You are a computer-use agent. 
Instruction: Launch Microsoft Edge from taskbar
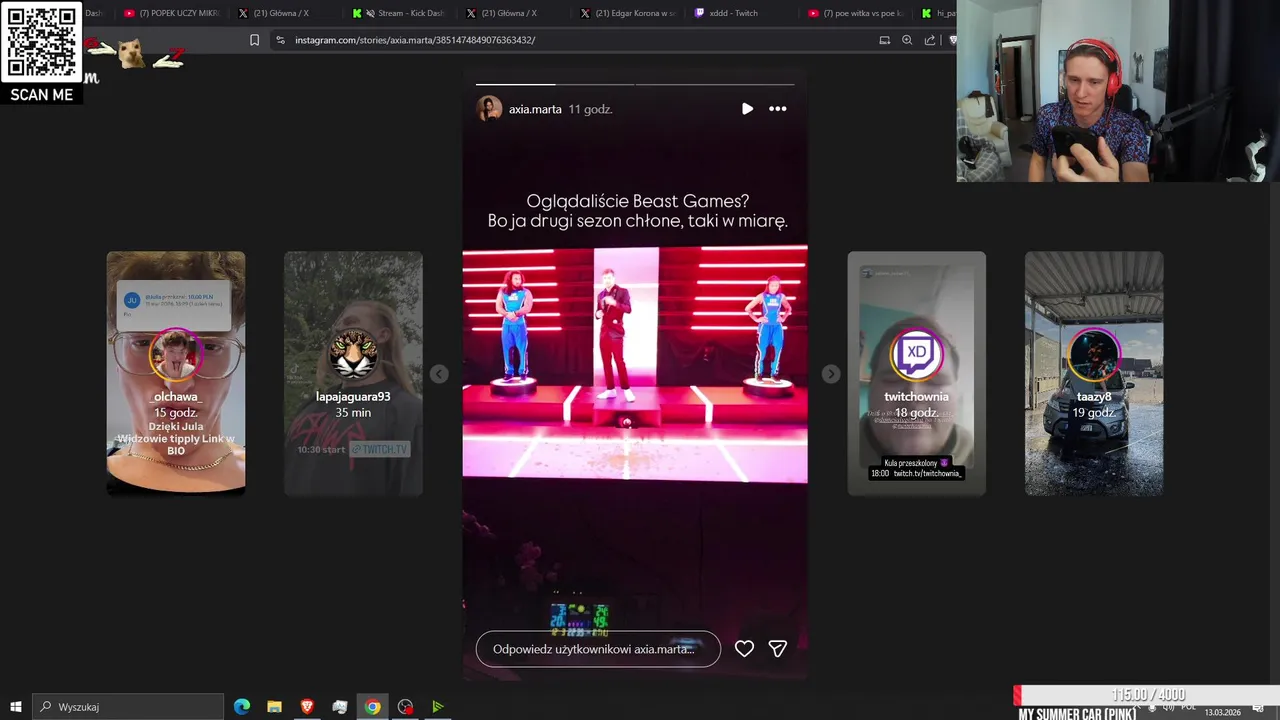click(x=242, y=707)
